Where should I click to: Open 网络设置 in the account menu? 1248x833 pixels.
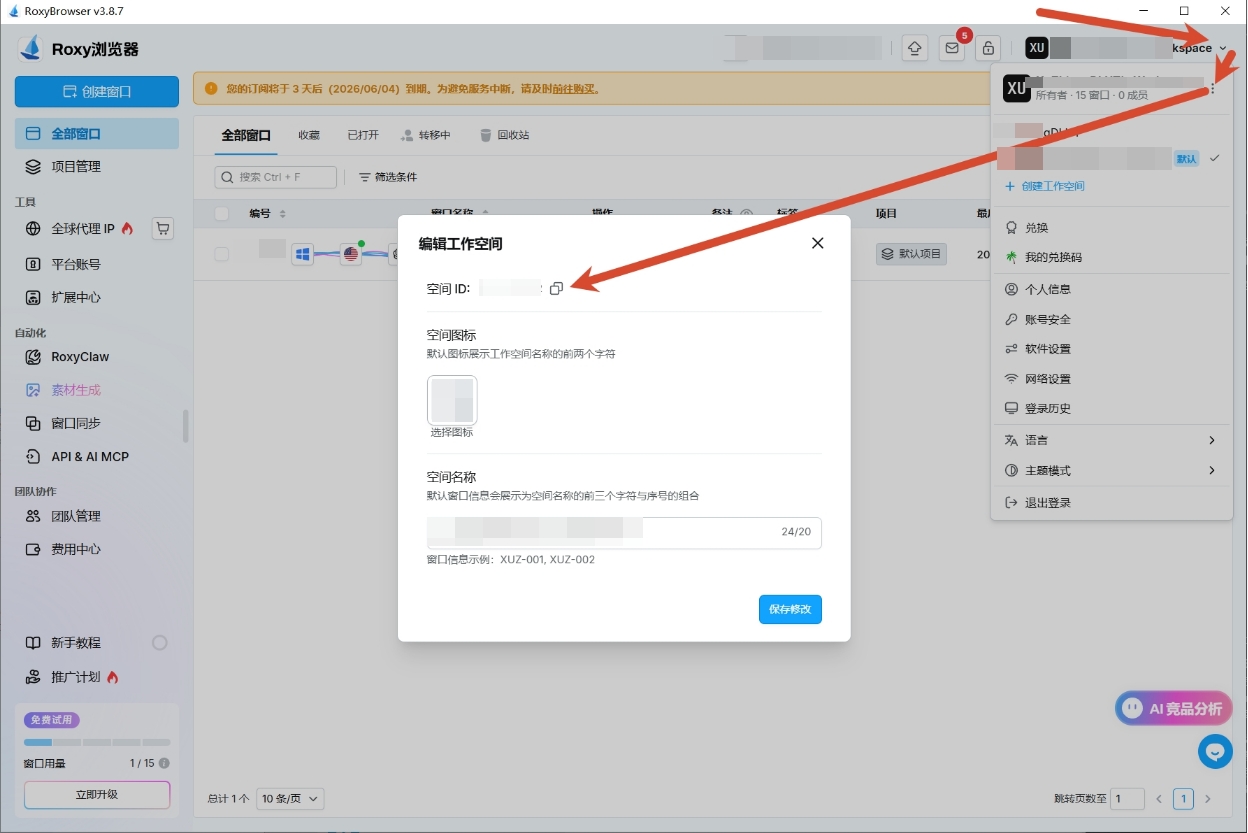pos(1110,379)
